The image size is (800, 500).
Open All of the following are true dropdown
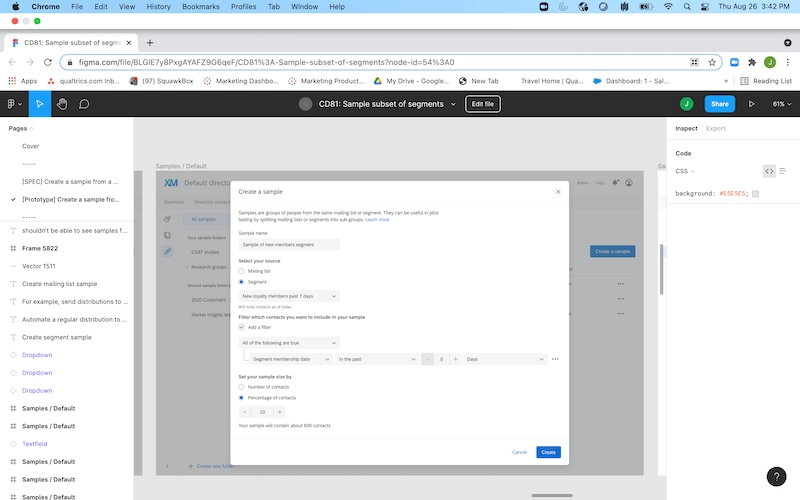click(289, 343)
